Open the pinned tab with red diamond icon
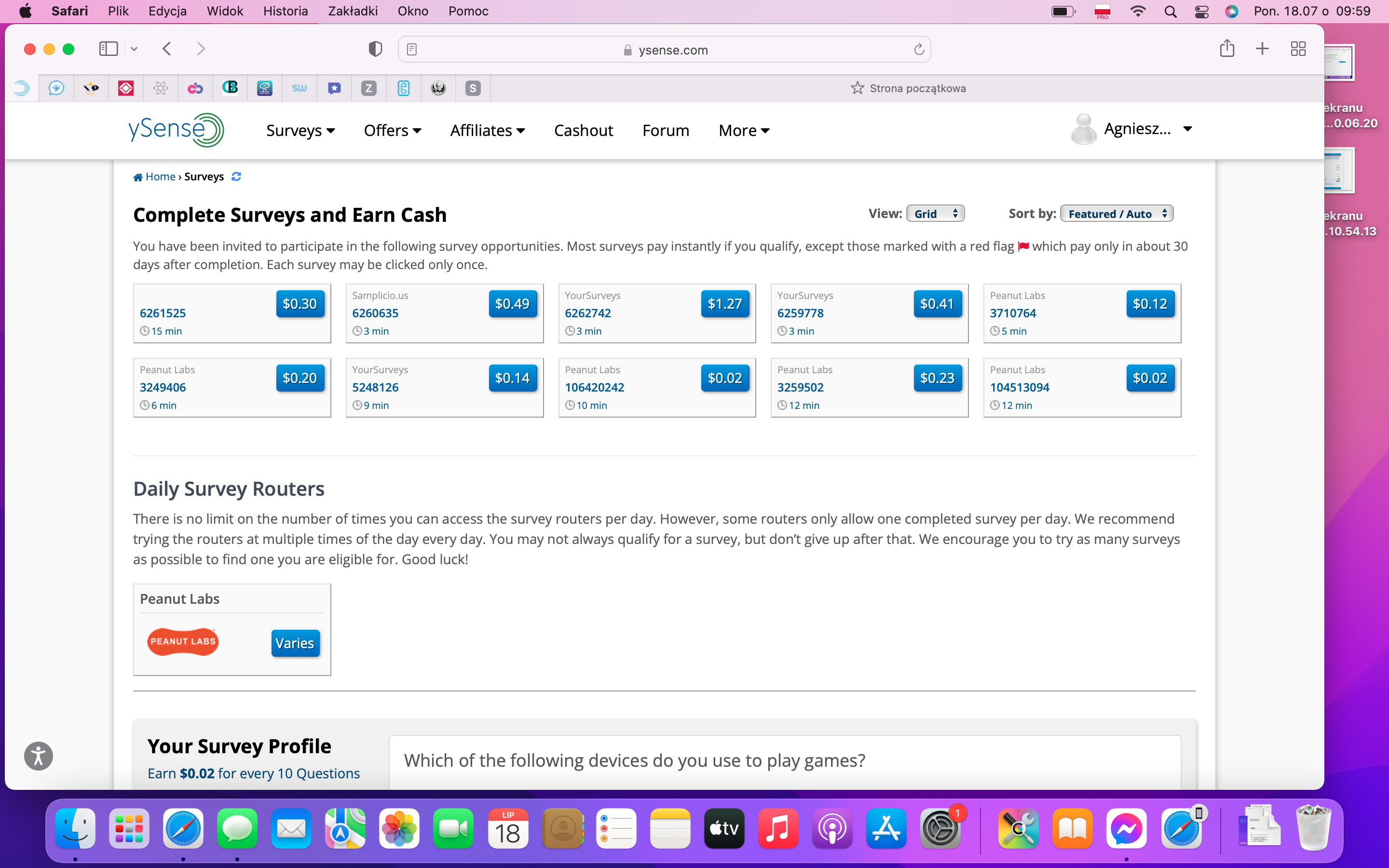This screenshot has width=1389, height=868. (x=126, y=88)
